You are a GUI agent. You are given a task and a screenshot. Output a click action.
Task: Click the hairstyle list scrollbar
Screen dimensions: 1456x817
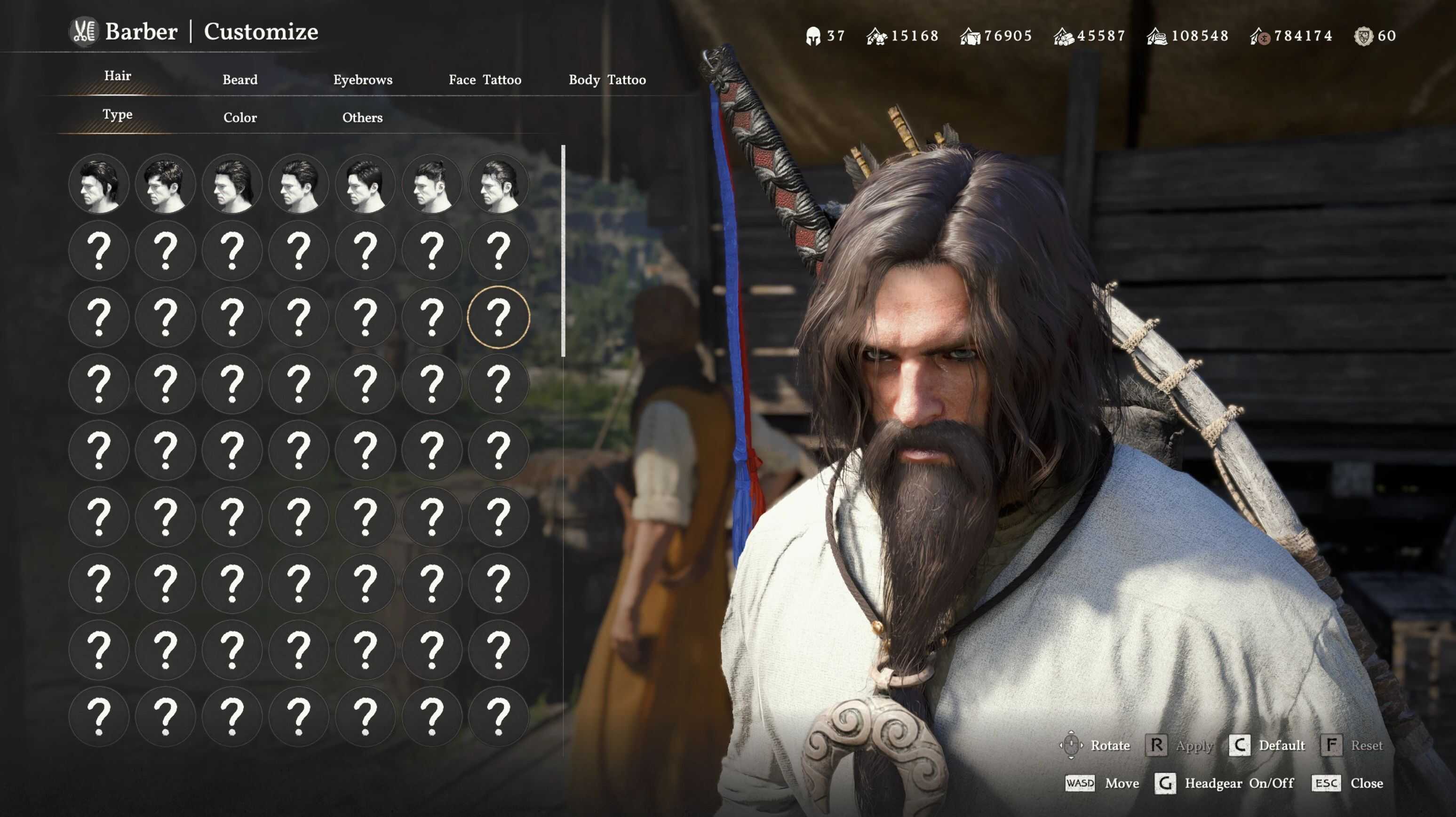(x=563, y=252)
